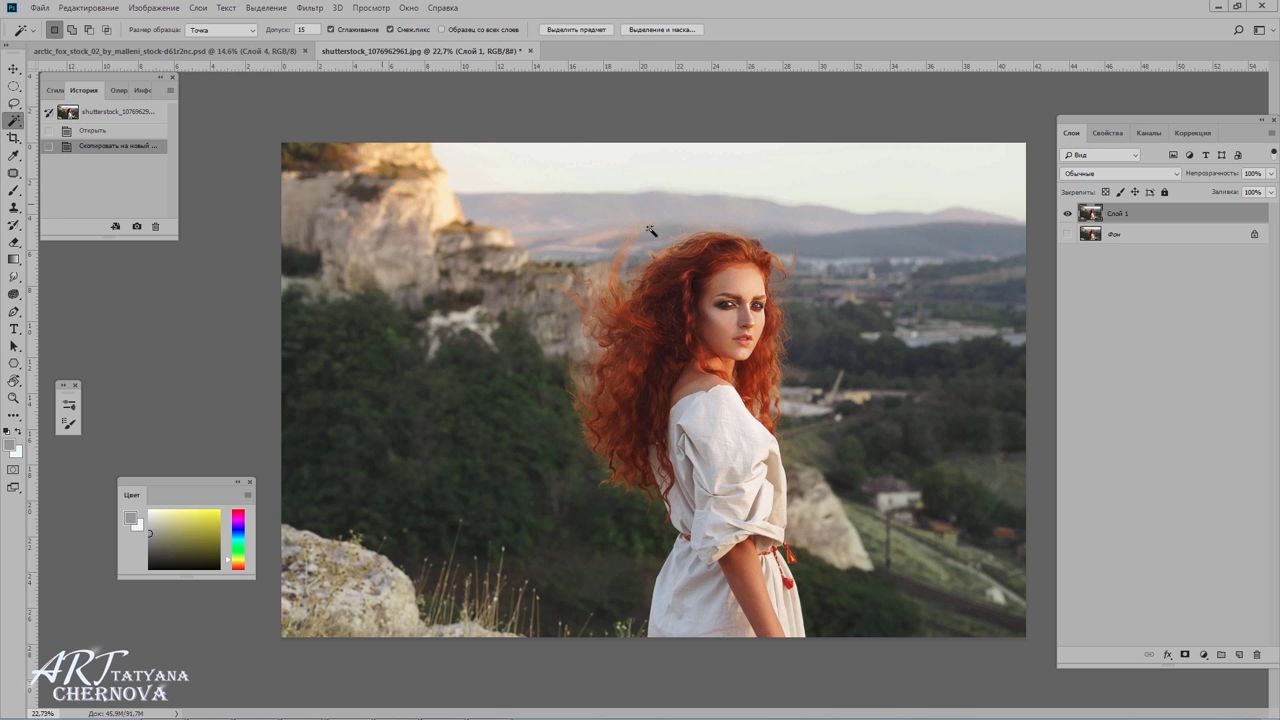Click Выделить предмет button

click(x=576, y=30)
